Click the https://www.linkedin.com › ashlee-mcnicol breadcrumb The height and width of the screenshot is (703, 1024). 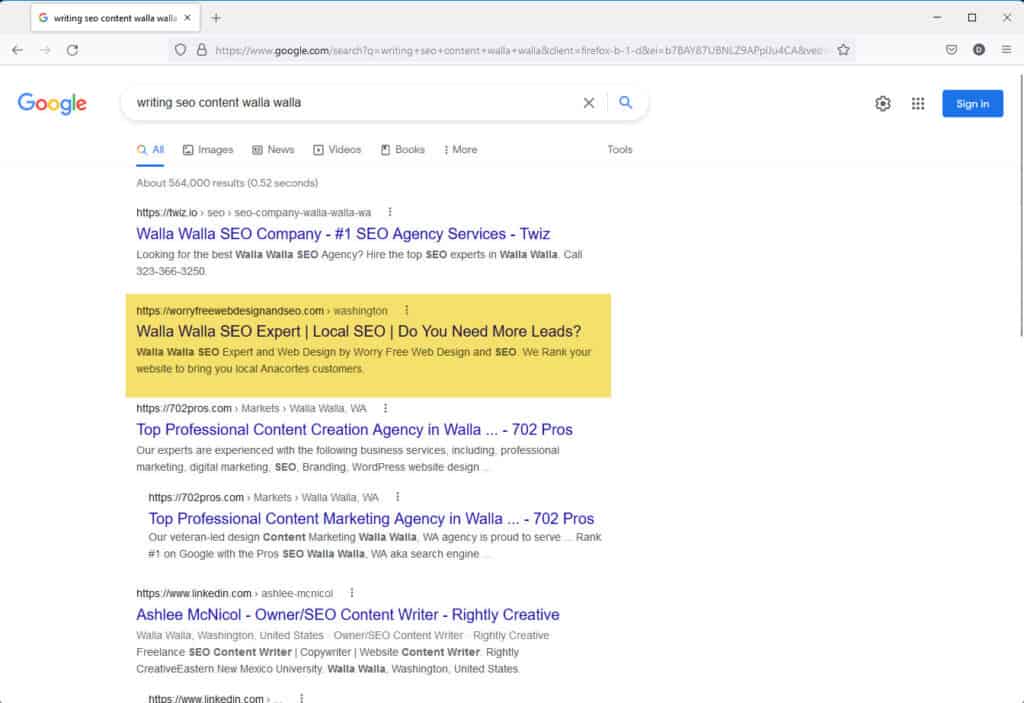click(234, 593)
